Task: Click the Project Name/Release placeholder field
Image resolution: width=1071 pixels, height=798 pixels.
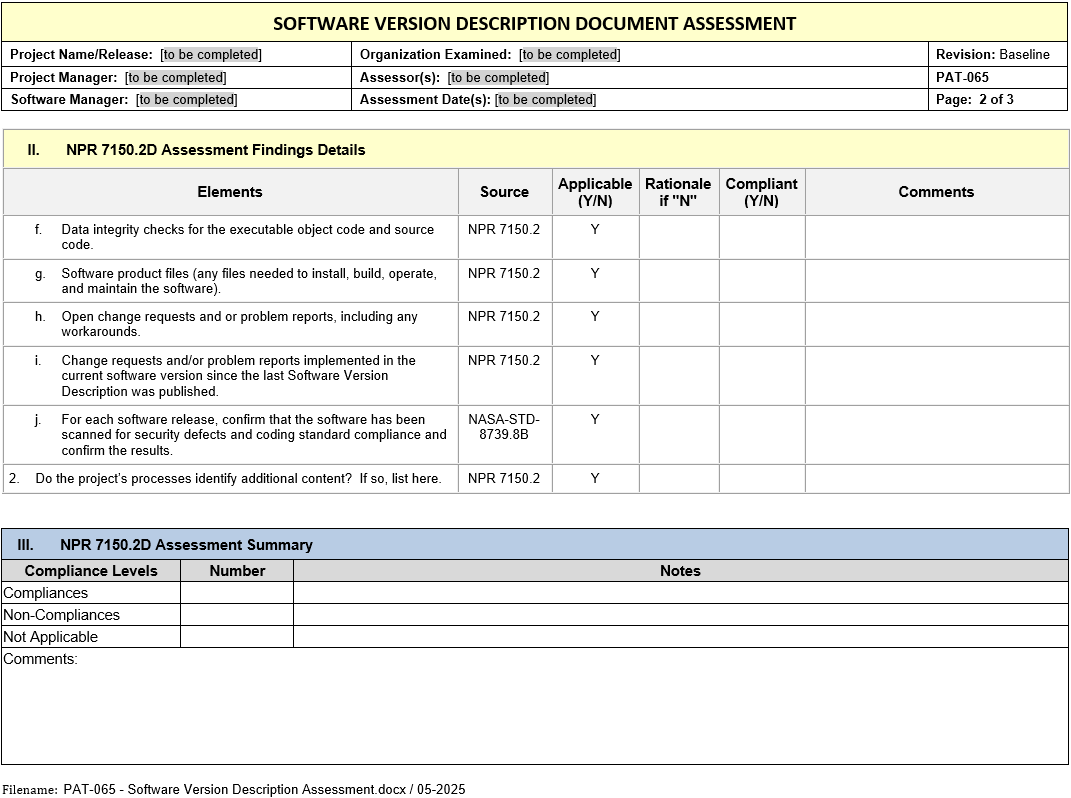Action: [x=211, y=55]
